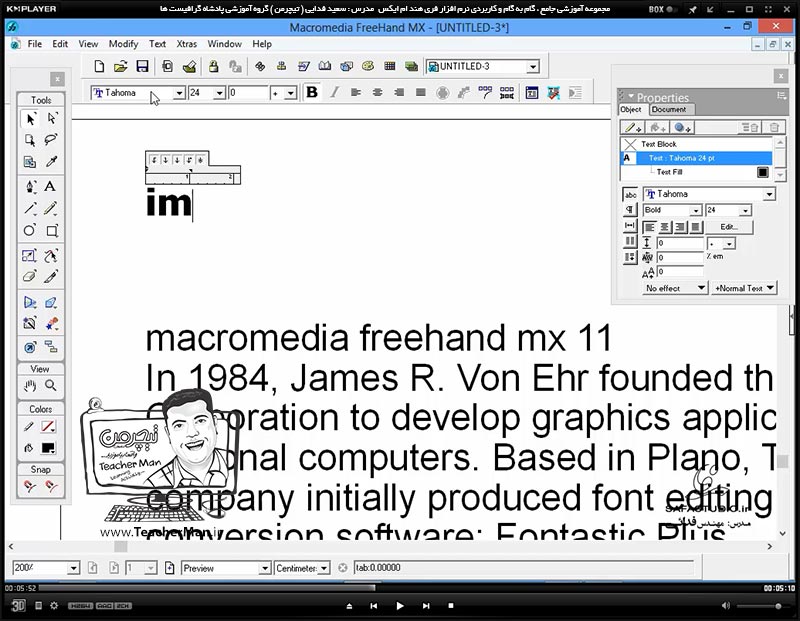Viewport: 800px width, 621px height.
Task: Click the leading value field in Properties
Action: (x=681, y=243)
